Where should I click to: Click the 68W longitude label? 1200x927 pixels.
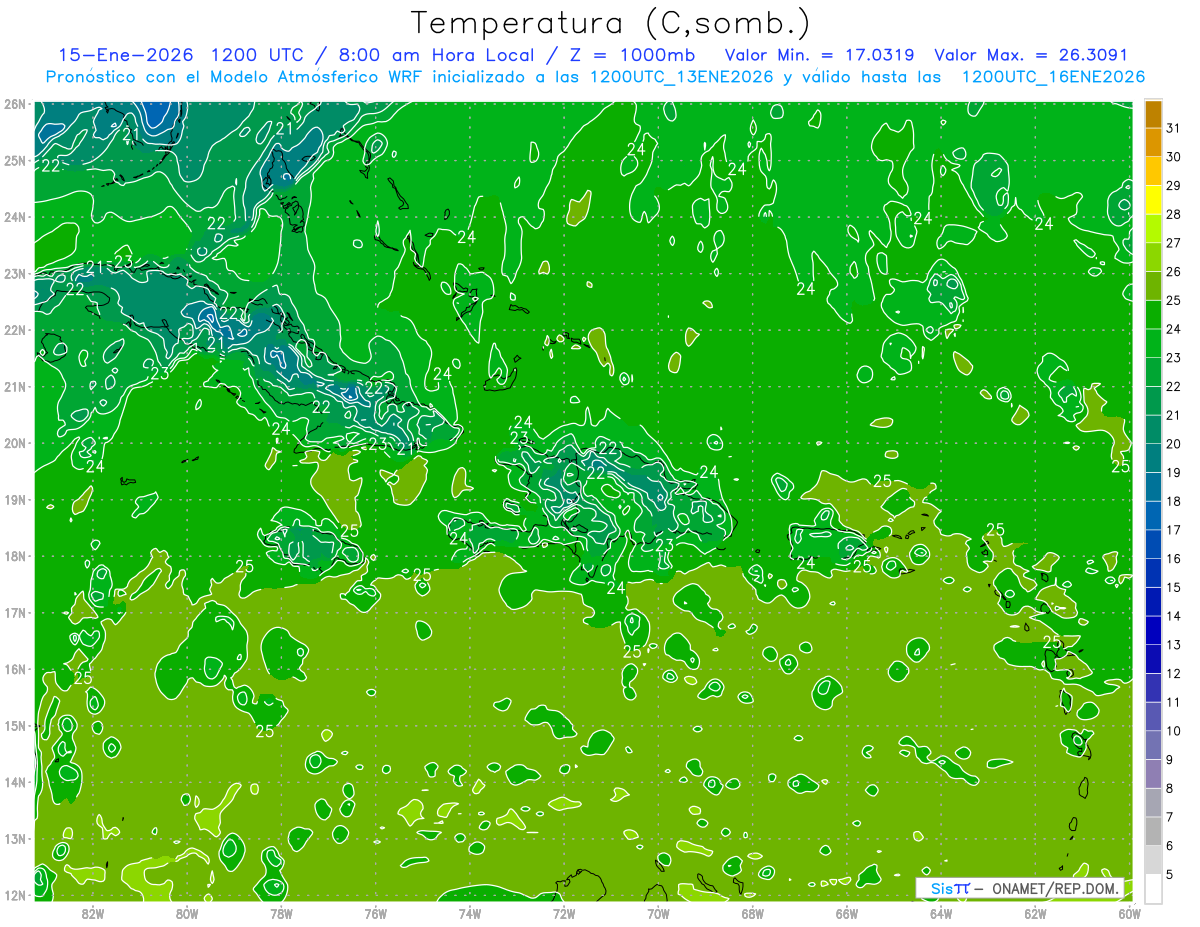click(x=752, y=913)
